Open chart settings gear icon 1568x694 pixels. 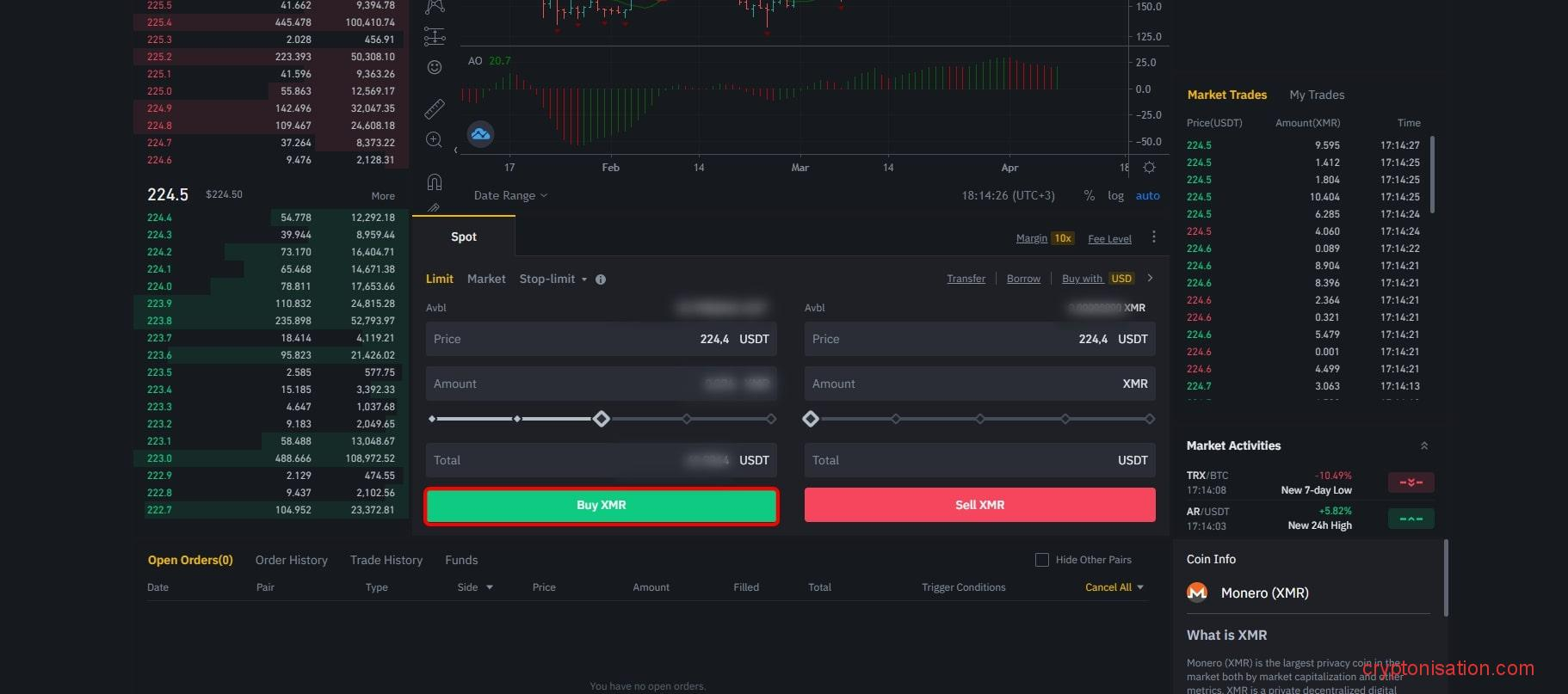[1149, 168]
